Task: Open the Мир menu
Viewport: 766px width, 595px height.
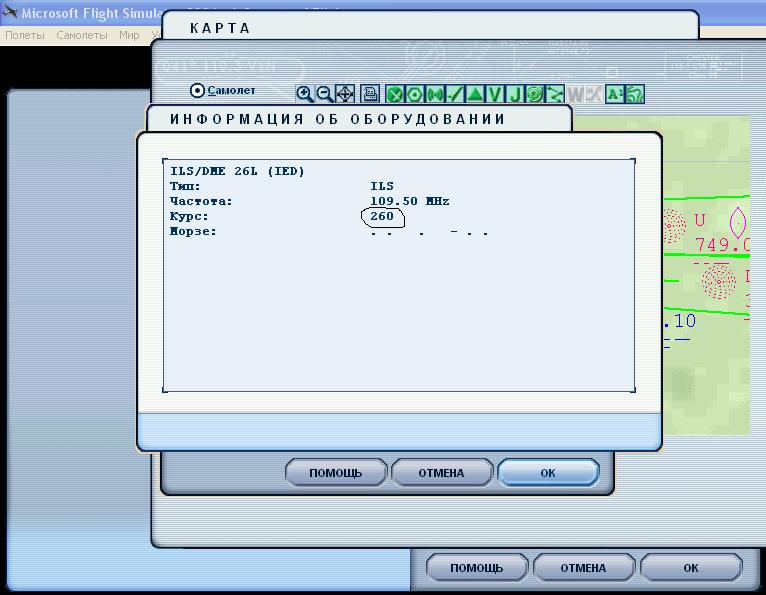Action: 129,35
